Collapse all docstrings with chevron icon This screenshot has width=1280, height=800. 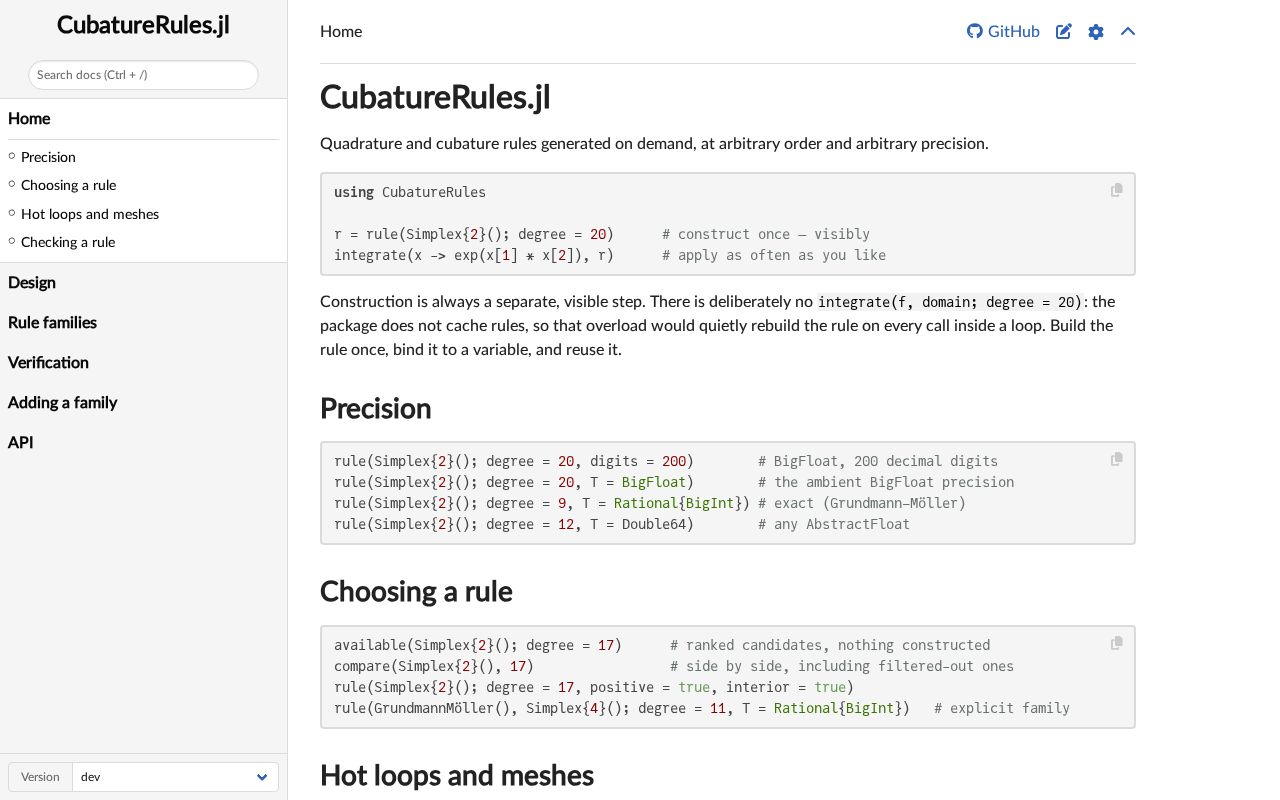pyautogui.click(x=1128, y=31)
